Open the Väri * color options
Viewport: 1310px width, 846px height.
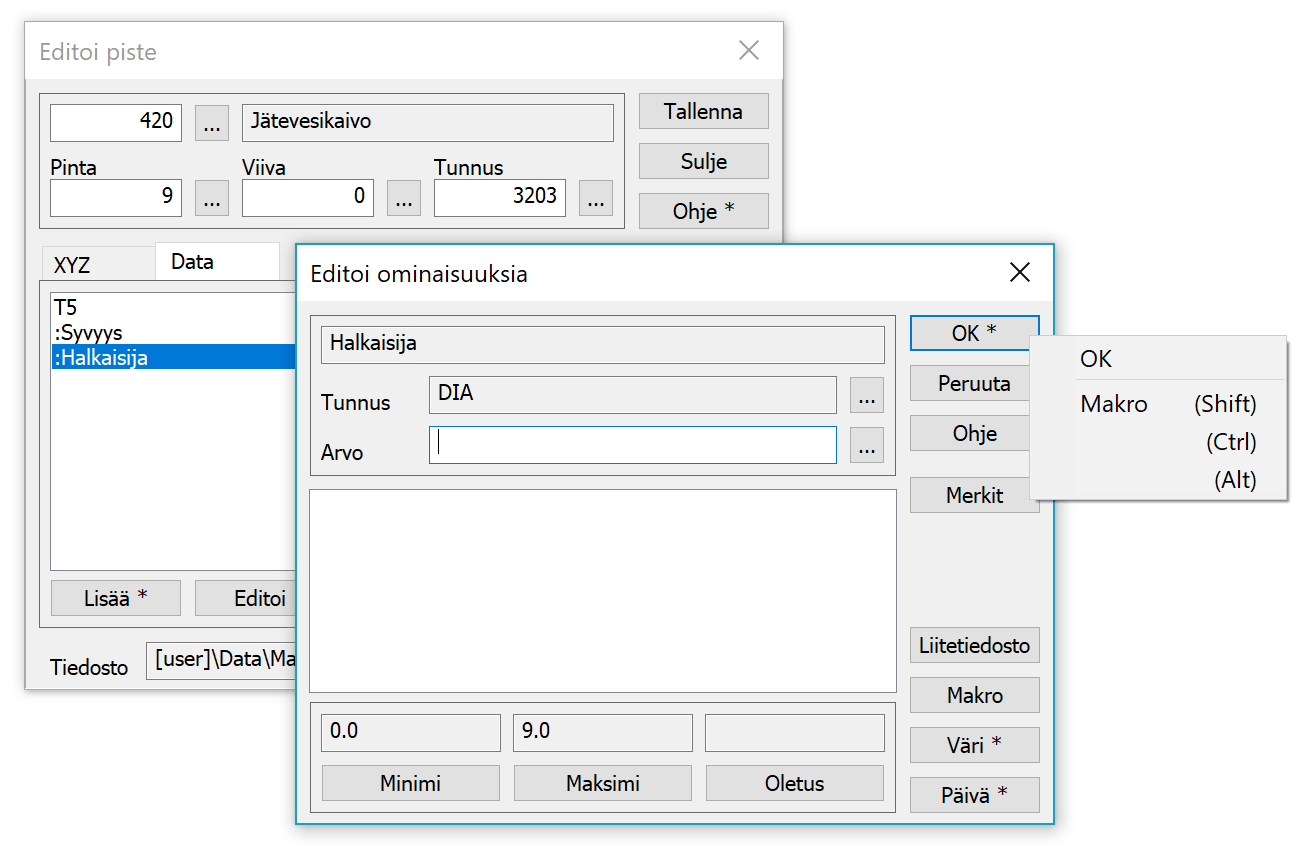coord(974,745)
